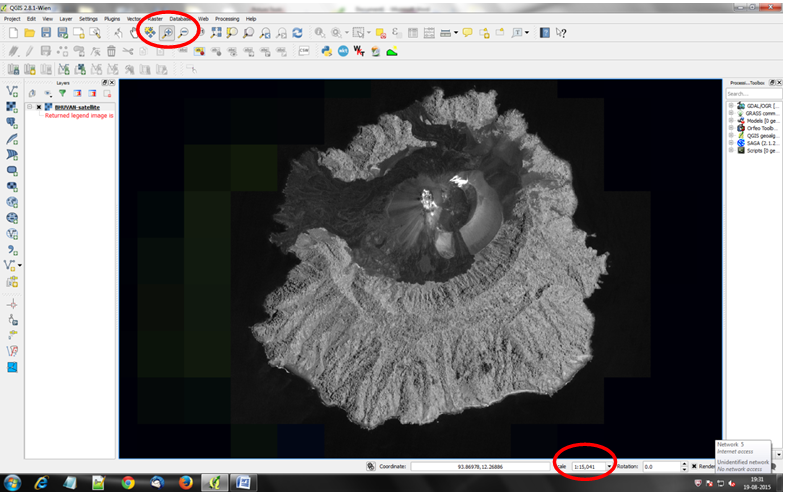Open the Python Console icon

[327, 51]
